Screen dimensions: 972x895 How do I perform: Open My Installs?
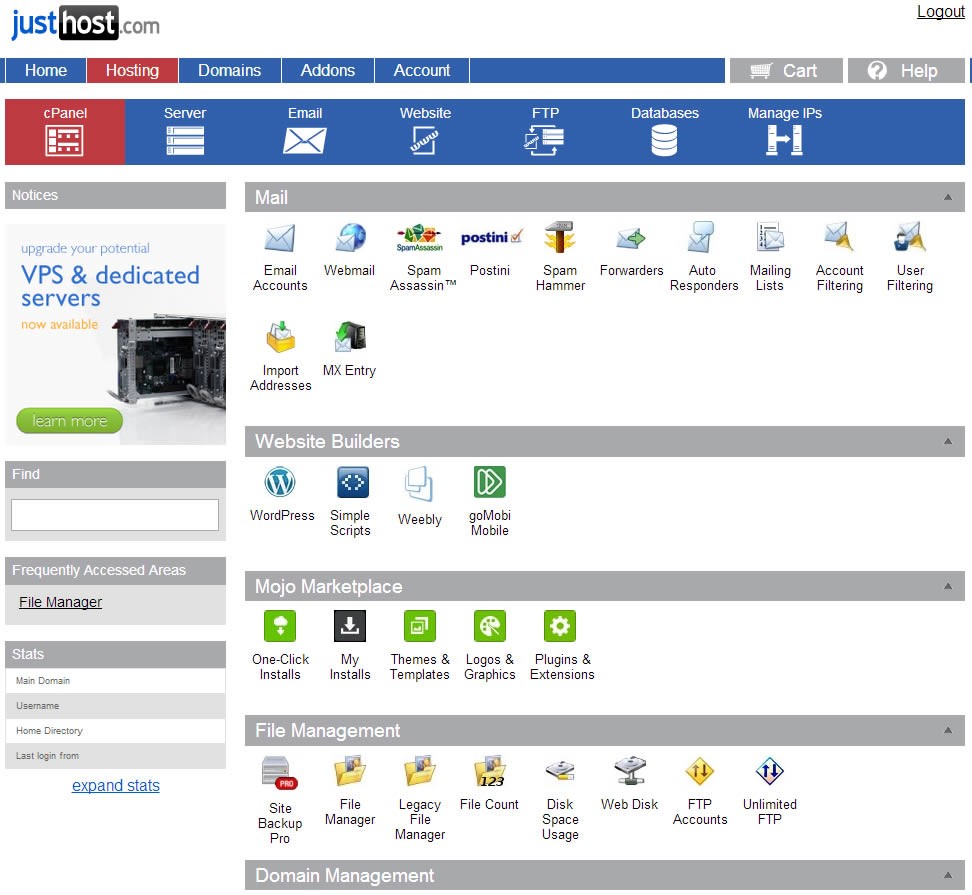pyautogui.click(x=350, y=626)
